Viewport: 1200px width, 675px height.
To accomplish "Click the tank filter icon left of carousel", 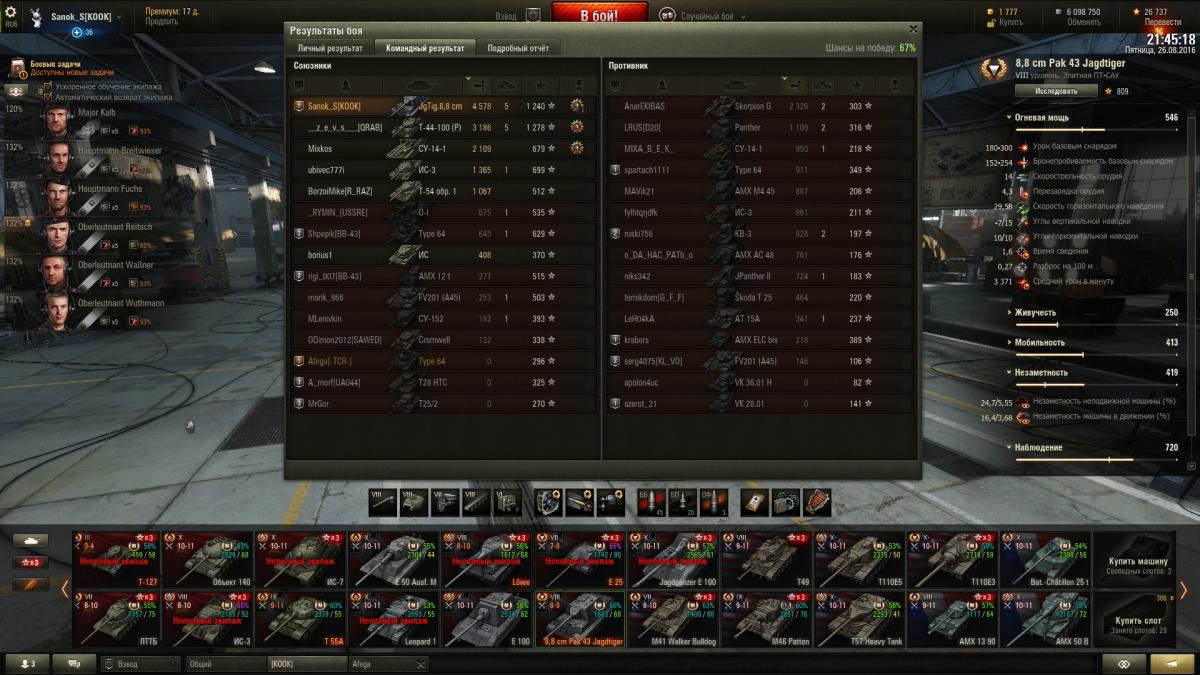I will point(31,540).
